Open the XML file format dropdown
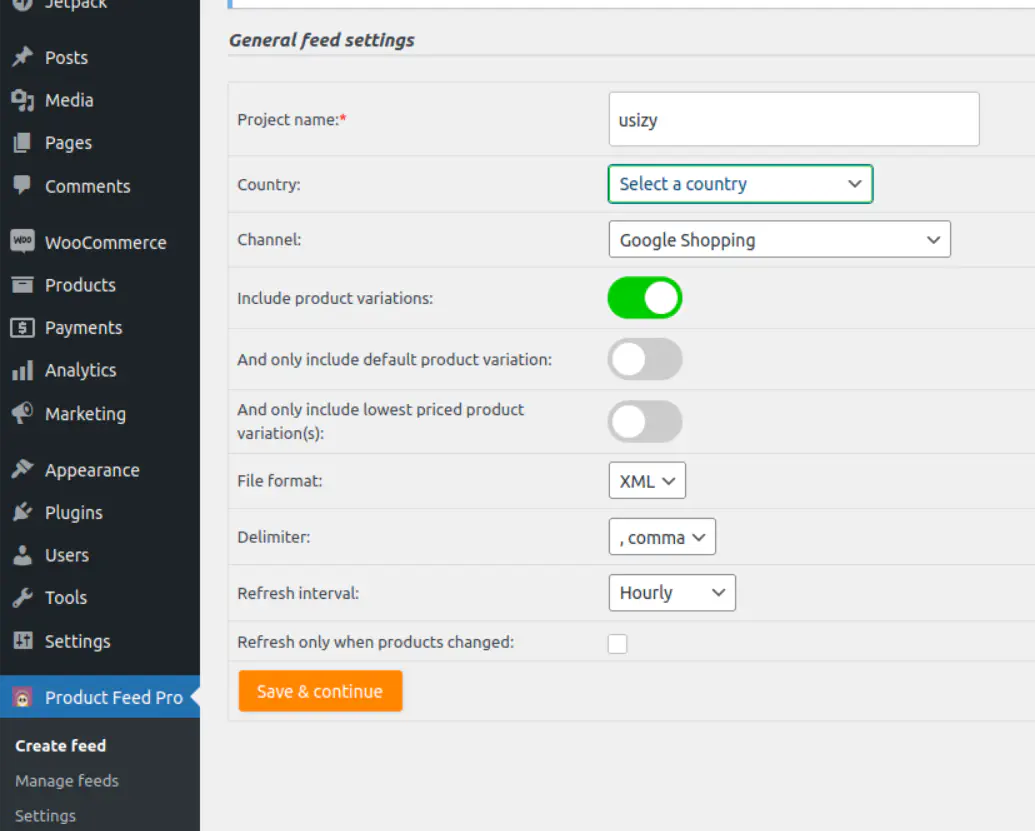 (646, 481)
